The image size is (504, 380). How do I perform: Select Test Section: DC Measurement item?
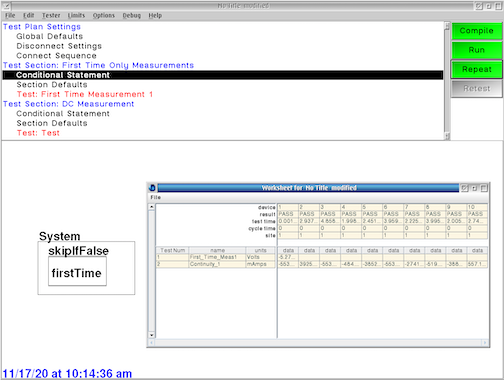(69, 104)
